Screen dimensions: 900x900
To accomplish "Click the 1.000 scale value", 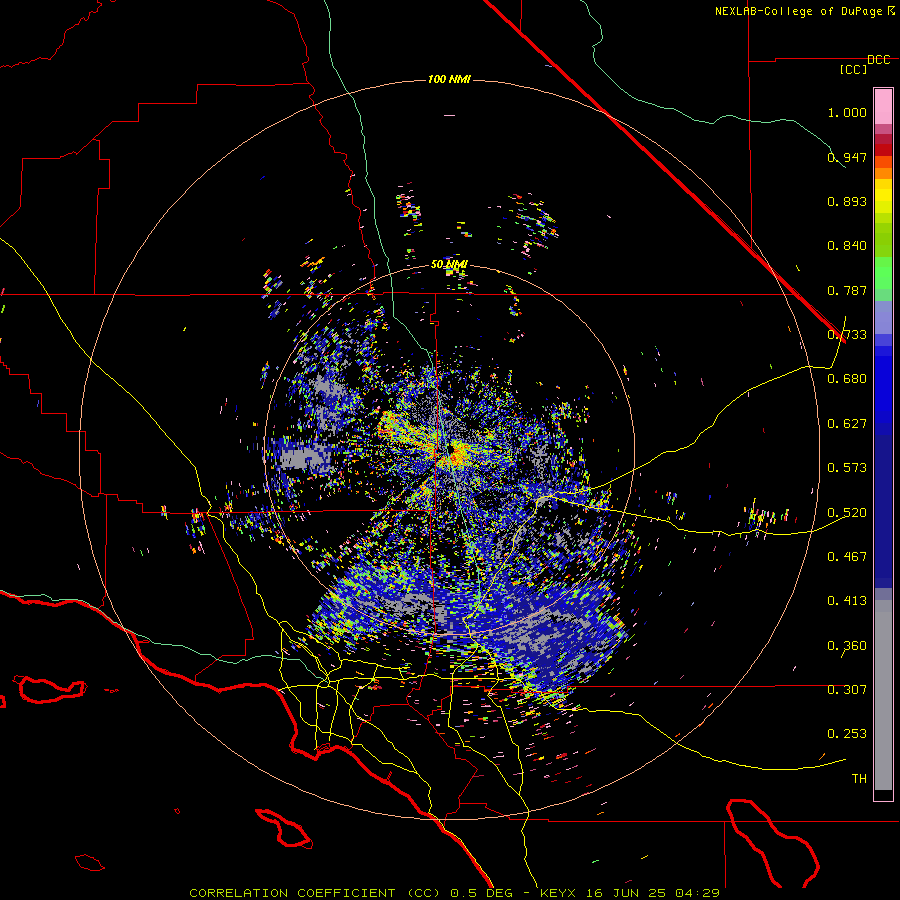I will pos(847,112).
